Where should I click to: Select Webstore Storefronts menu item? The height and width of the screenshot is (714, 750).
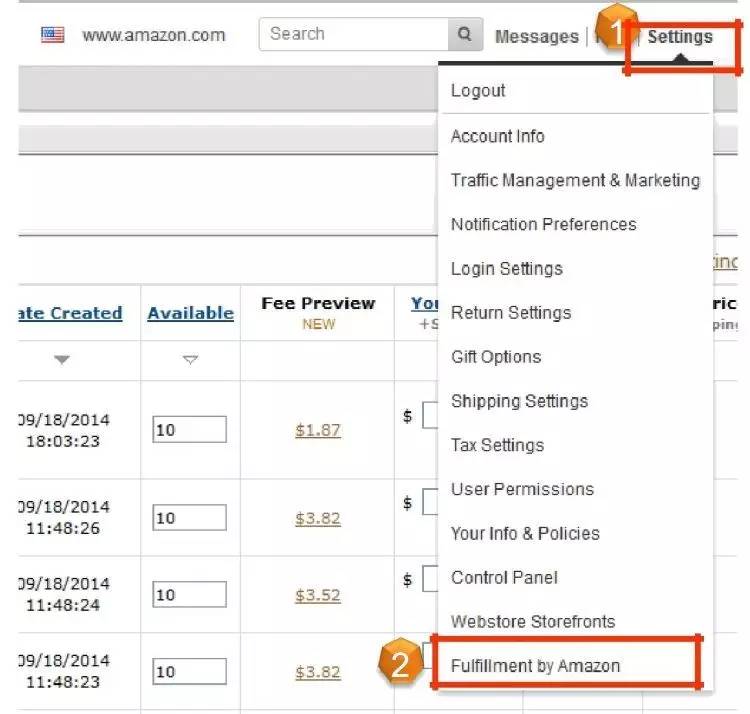533,621
